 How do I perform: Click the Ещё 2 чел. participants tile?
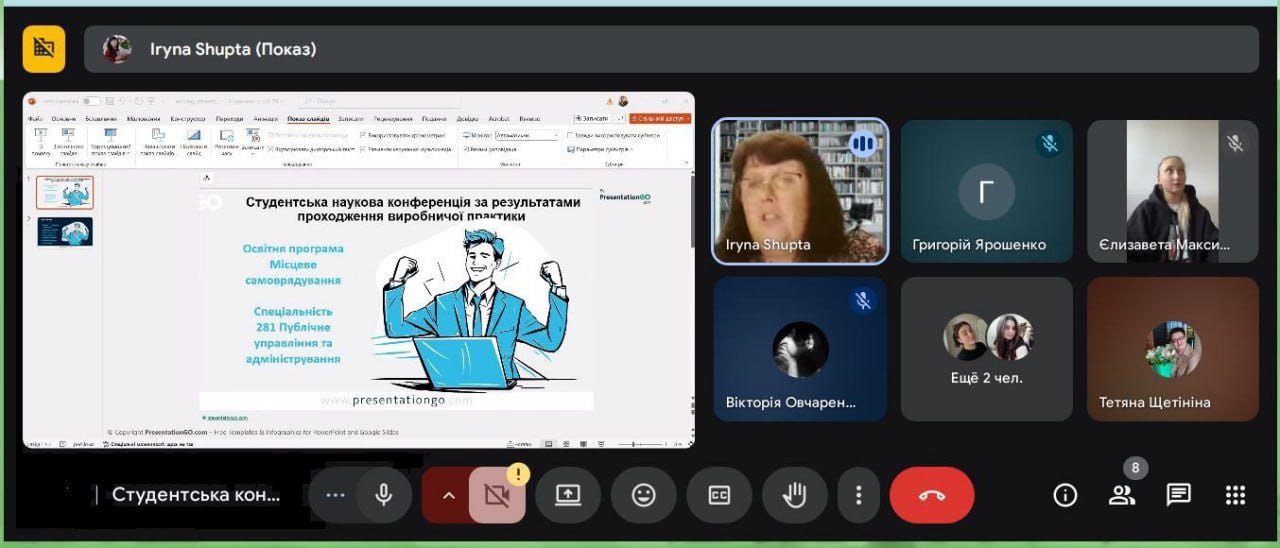tap(986, 349)
